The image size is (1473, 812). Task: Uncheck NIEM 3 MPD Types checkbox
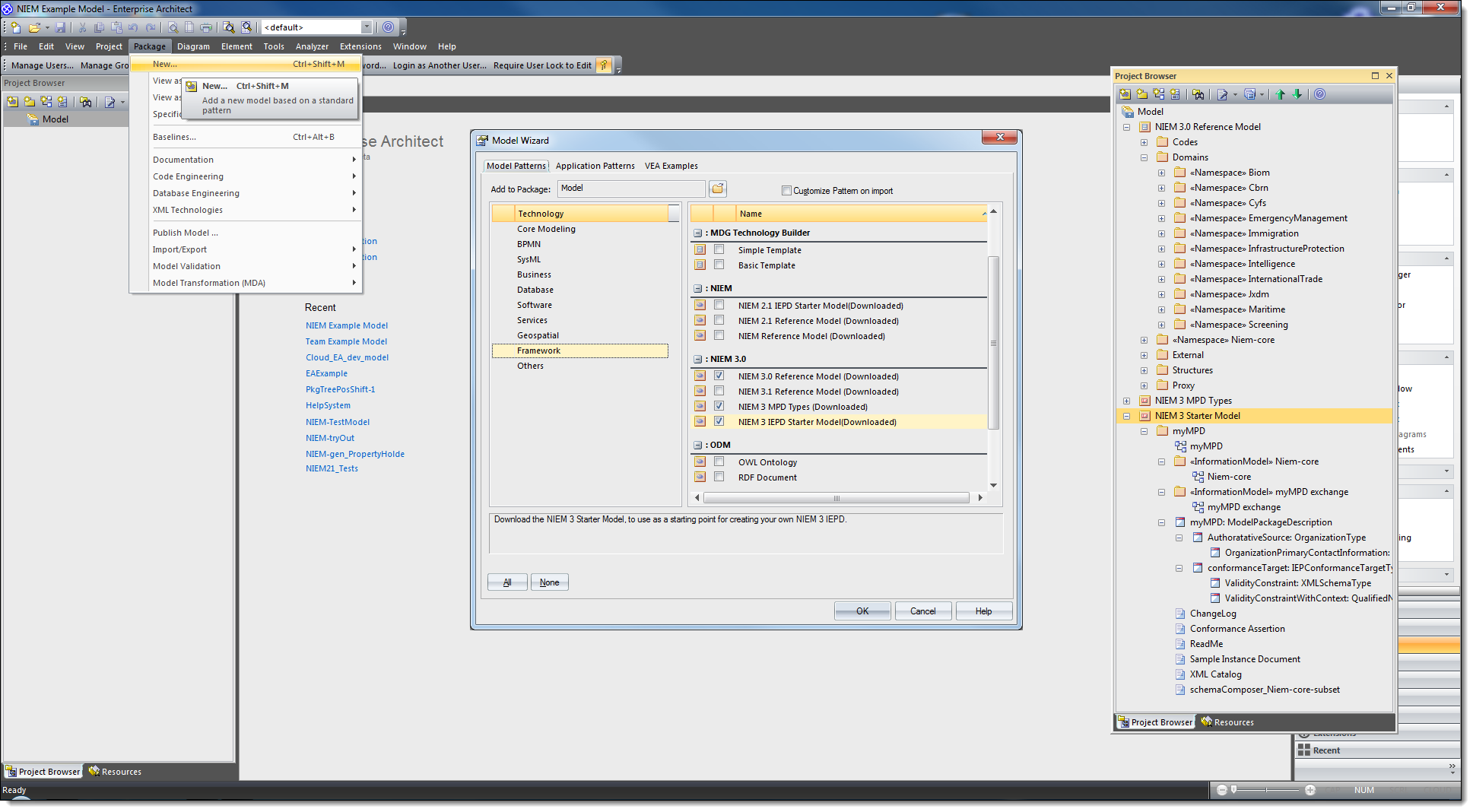pos(719,407)
